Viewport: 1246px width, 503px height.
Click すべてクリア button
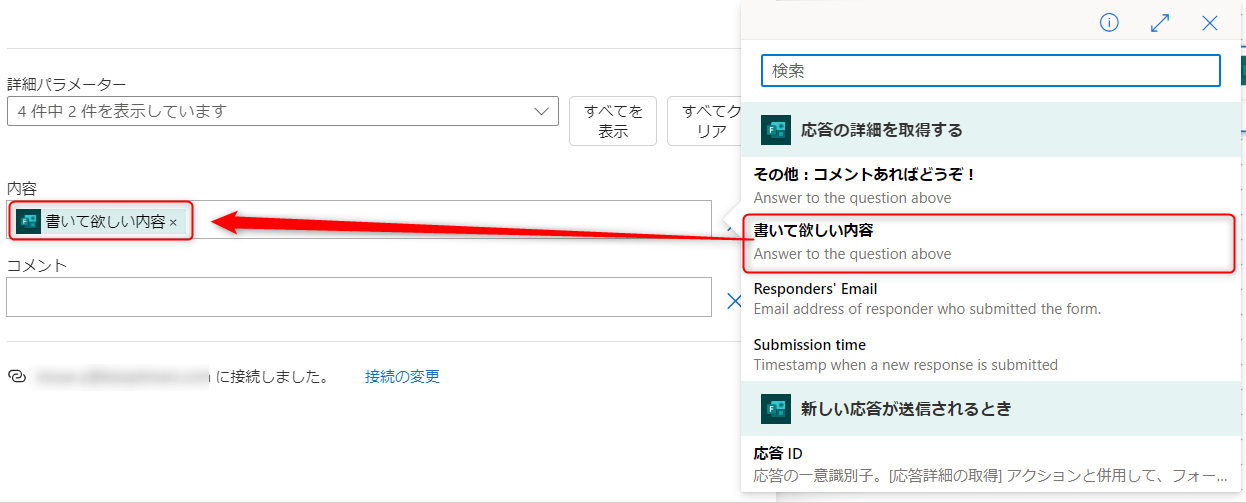pos(704,121)
